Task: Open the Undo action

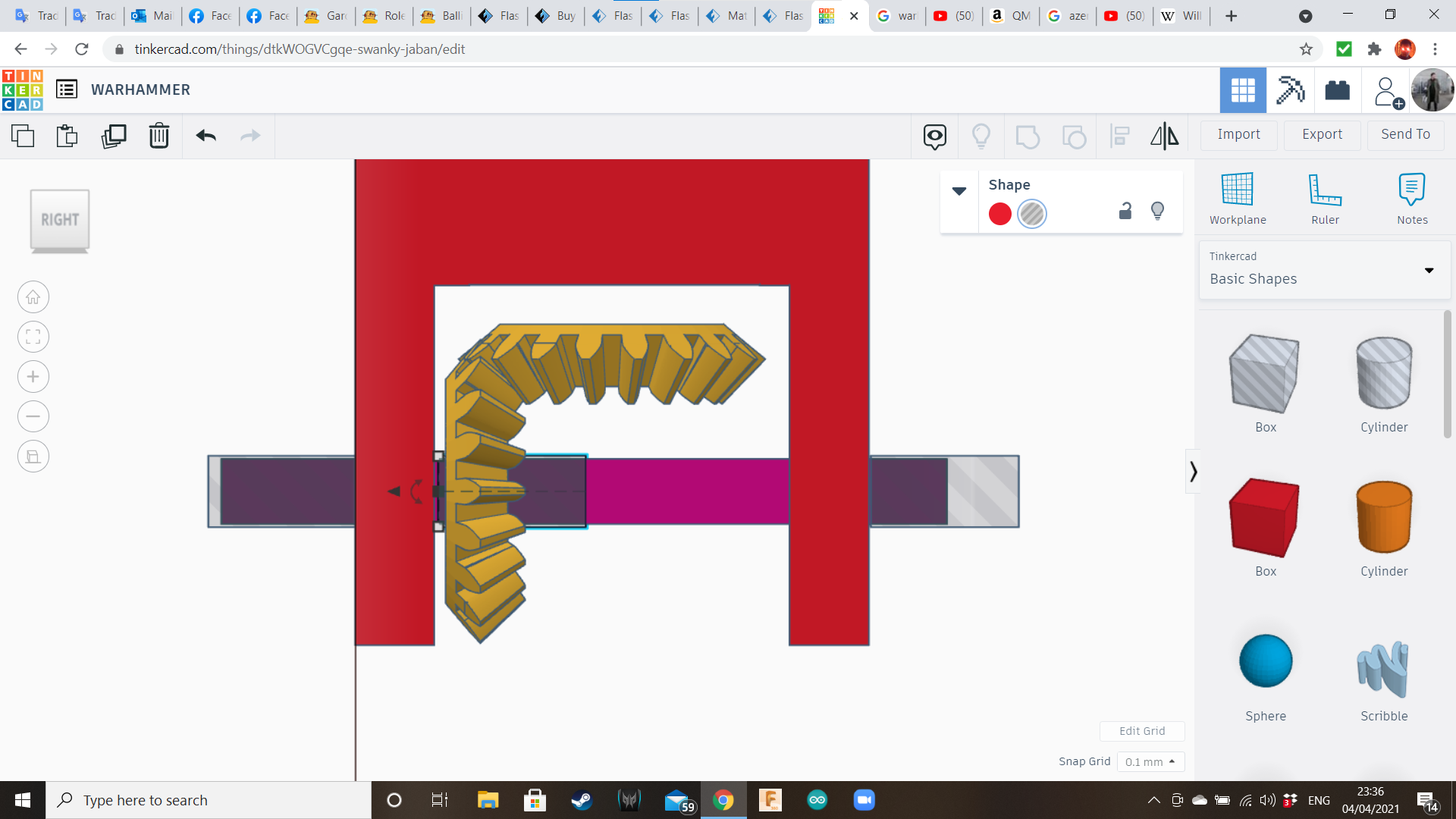Action: (206, 136)
